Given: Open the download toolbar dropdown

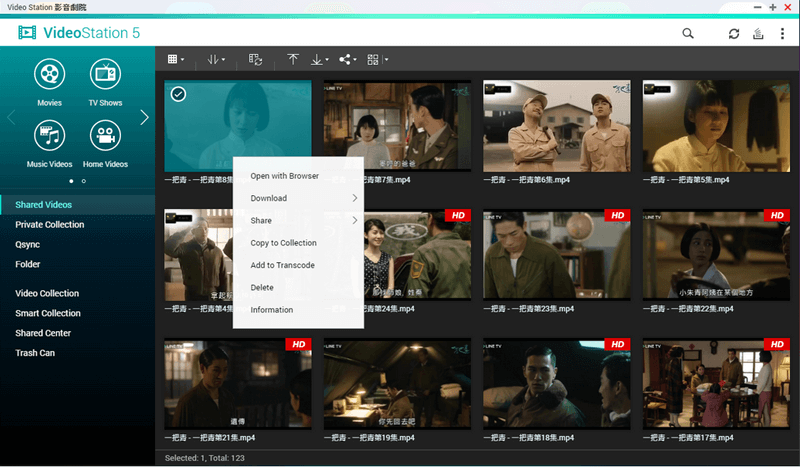Looking at the screenshot, I should pyautogui.click(x=319, y=60).
